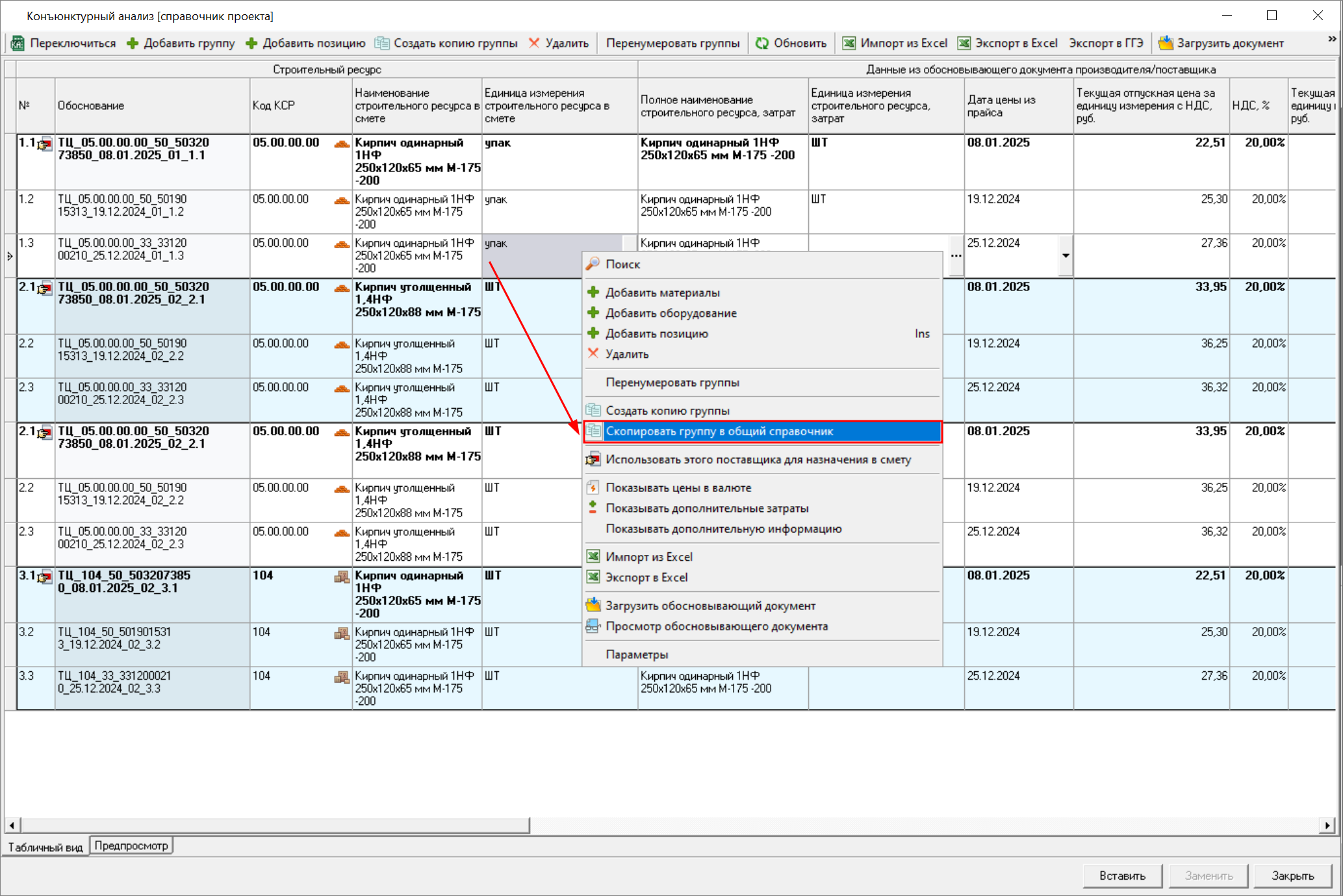The width and height of the screenshot is (1343, 896).
Task: Click the ellipsis button in row 1.3
Action: [956, 255]
